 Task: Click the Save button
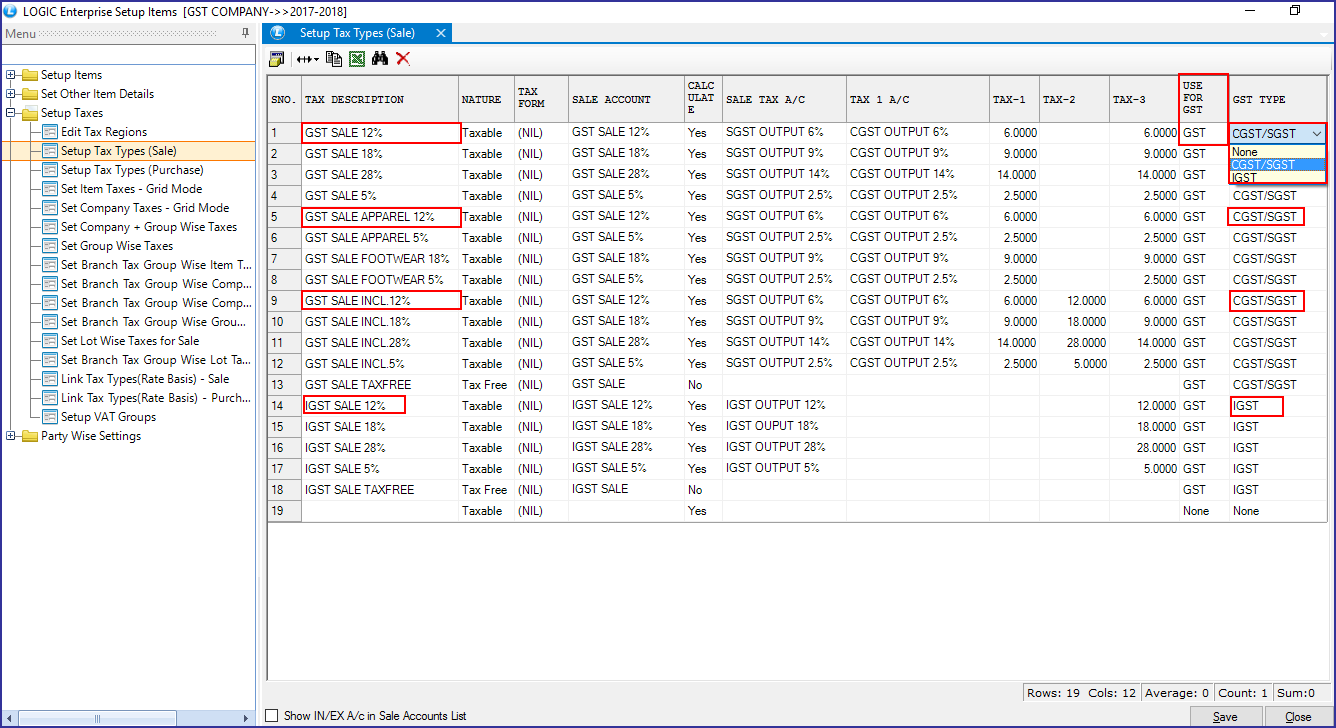pyautogui.click(x=1224, y=717)
